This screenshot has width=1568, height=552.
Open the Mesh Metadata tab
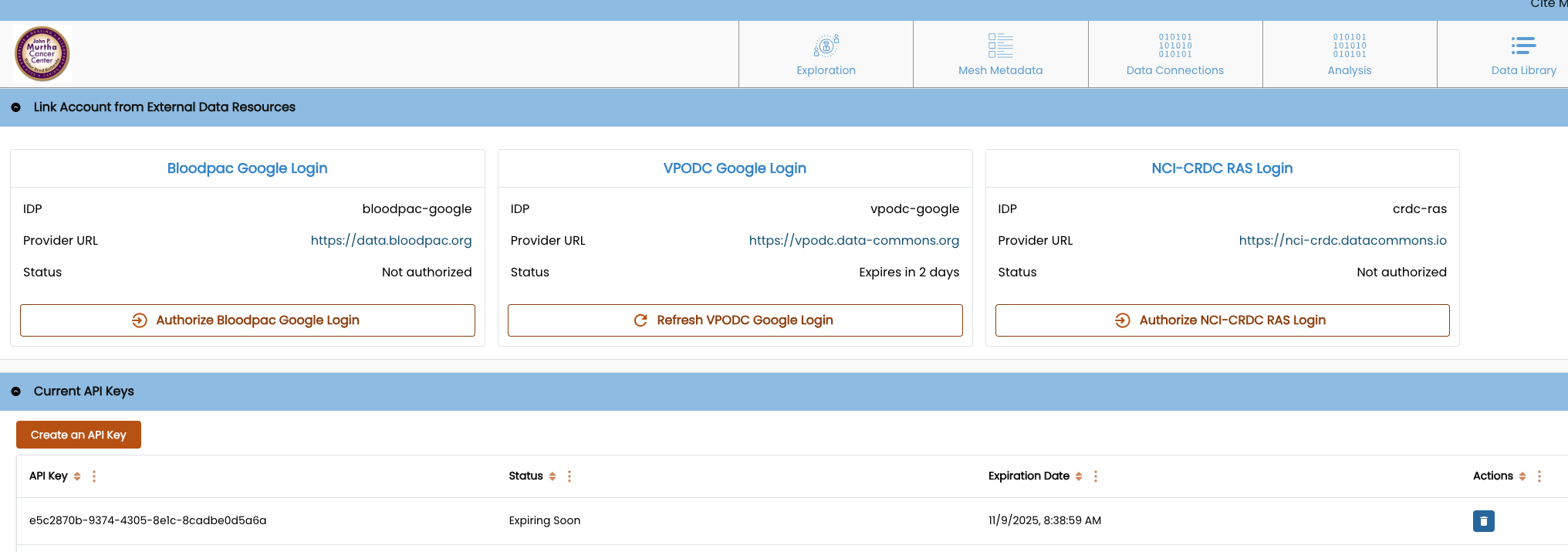[1000, 55]
